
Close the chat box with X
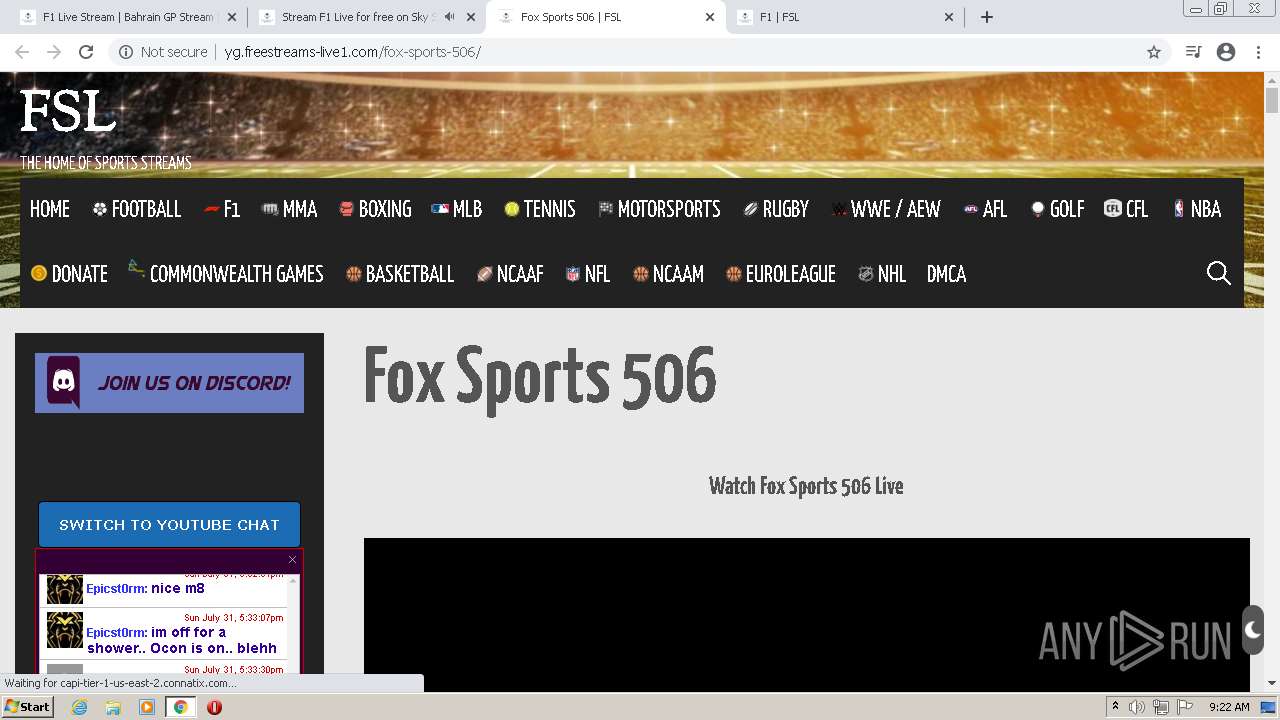[292, 559]
